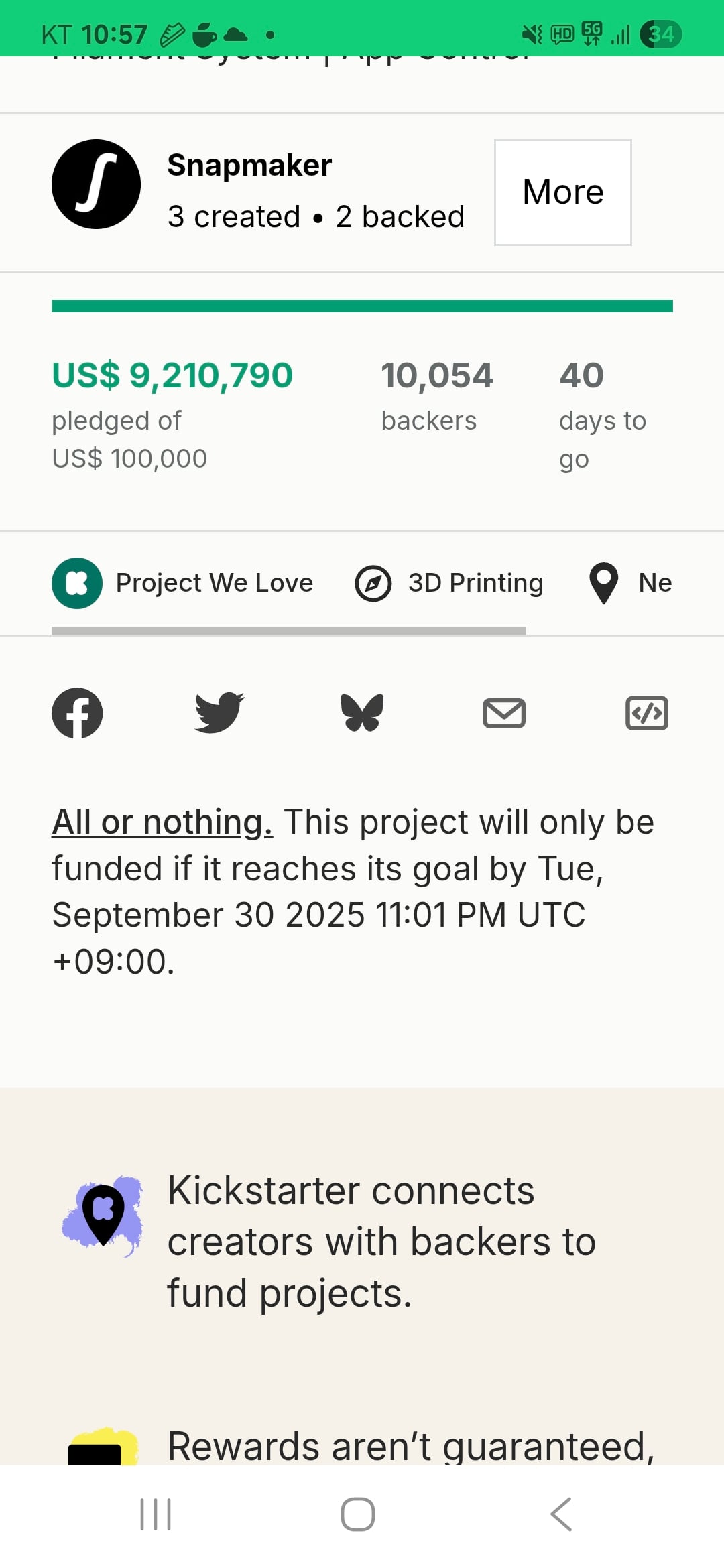
Task: Tap the Kickstarter map pin illustration
Action: pos(103,1214)
